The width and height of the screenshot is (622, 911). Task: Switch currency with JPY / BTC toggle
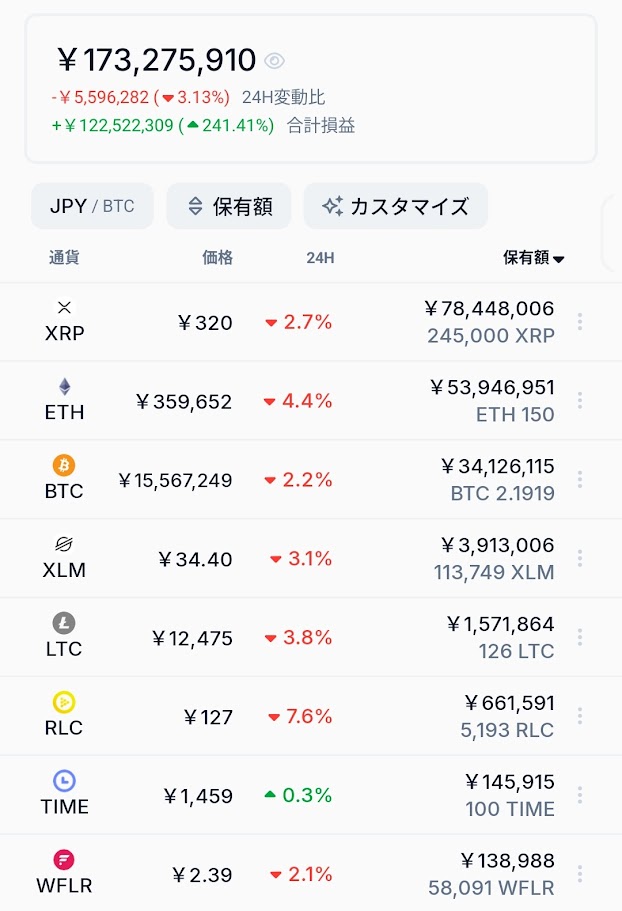pyautogui.click(x=92, y=206)
